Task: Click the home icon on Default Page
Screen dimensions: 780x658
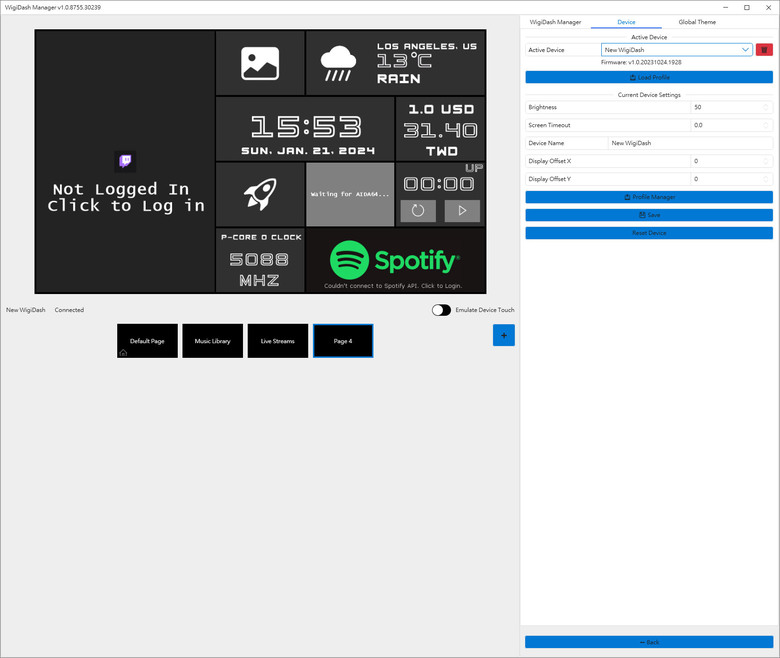Action: [x=123, y=353]
